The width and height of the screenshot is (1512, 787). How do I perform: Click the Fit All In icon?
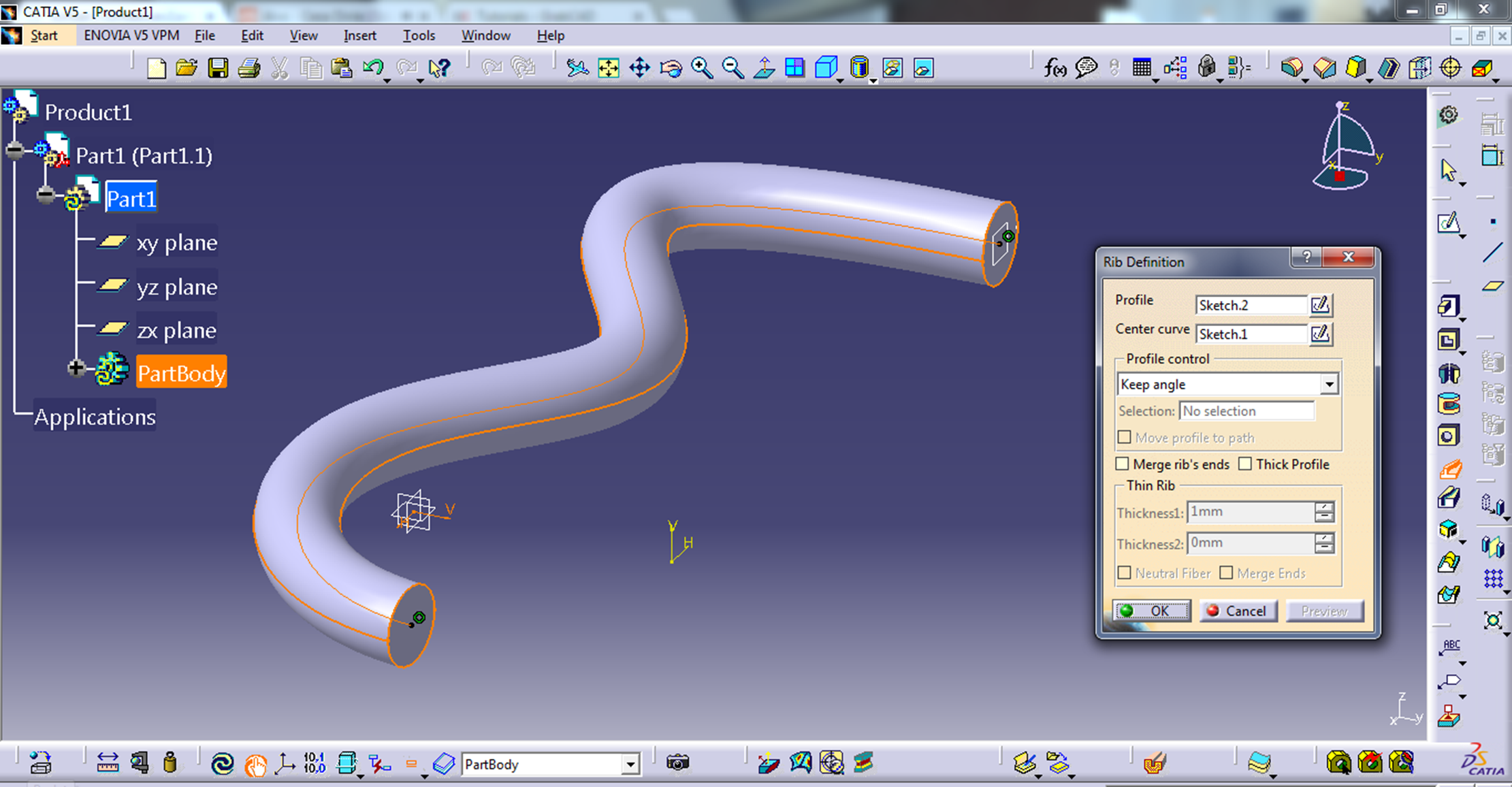[609, 68]
